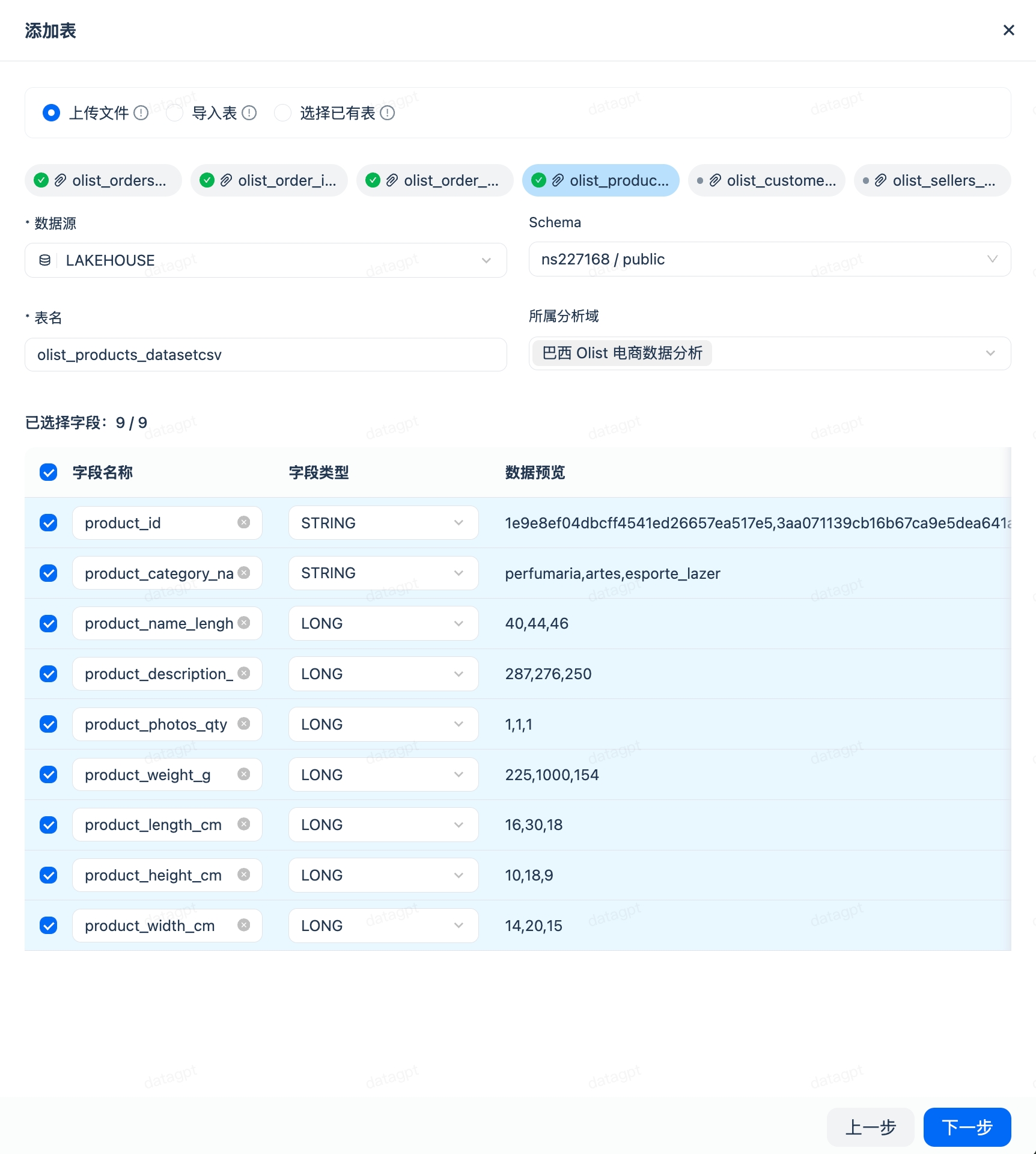Switch to the olist_sellers file tab

point(932,180)
